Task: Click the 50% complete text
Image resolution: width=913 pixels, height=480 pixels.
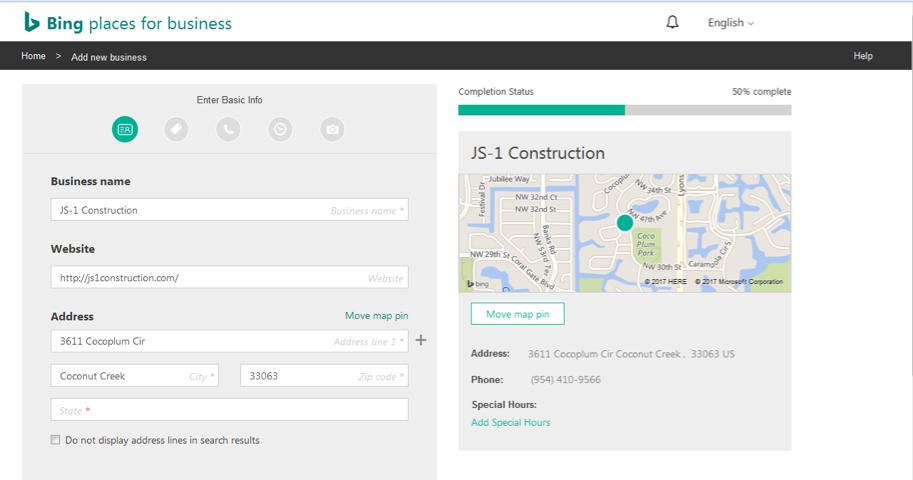Action: [762, 91]
